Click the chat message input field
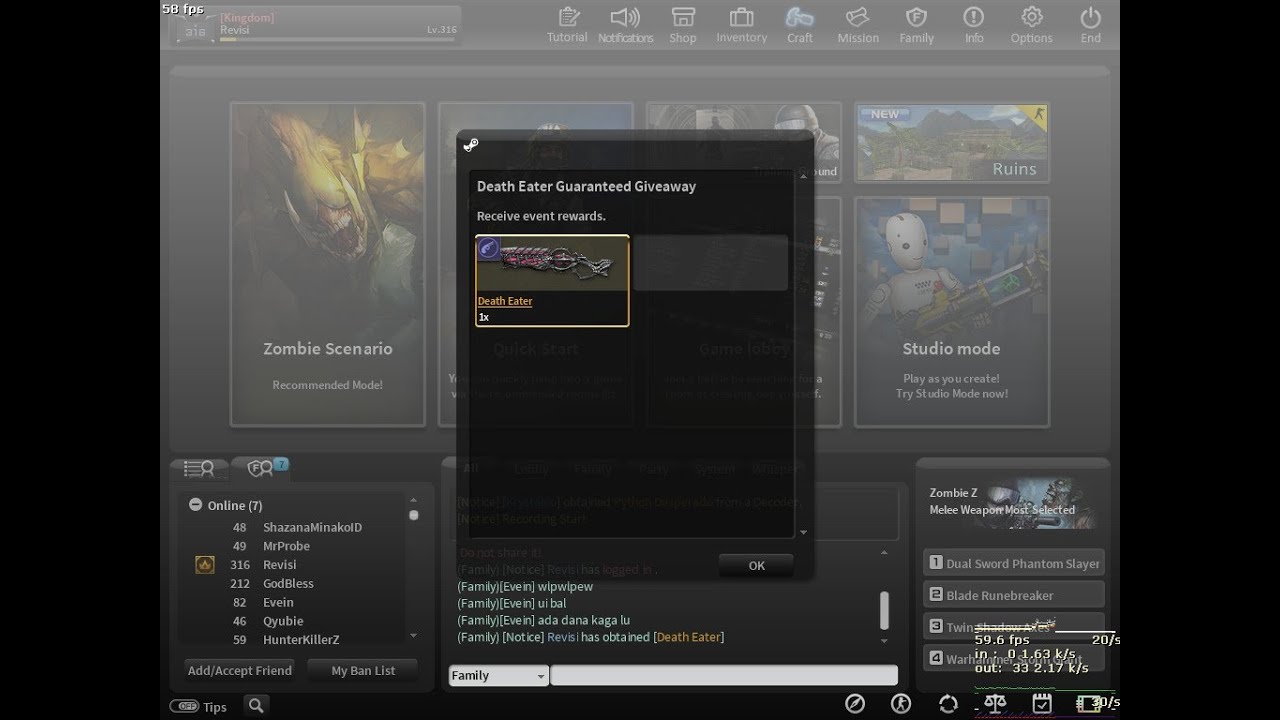The width and height of the screenshot is (1280, 720). coord(723,676)
